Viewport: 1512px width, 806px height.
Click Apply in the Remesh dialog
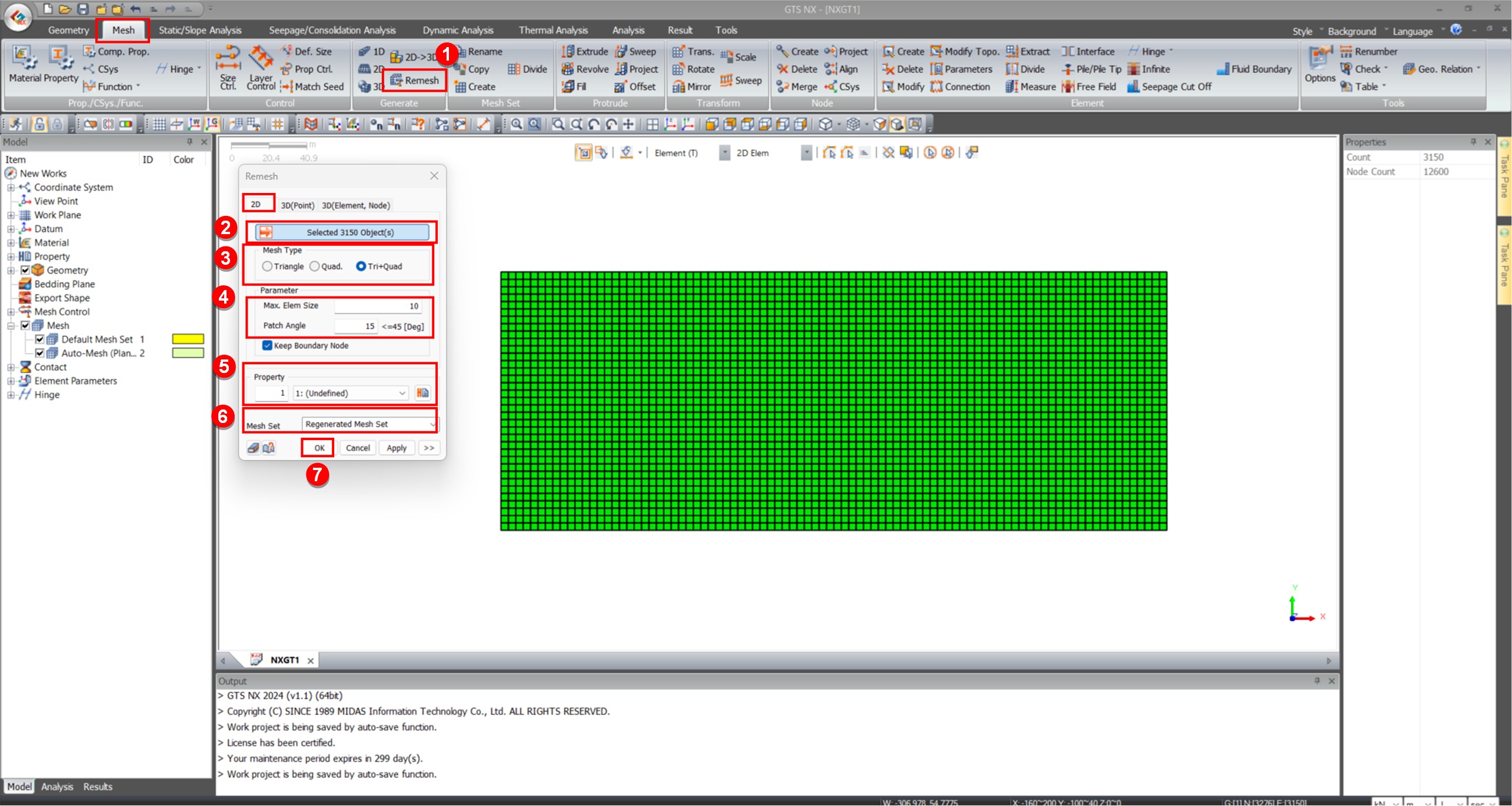click(397, 448)
